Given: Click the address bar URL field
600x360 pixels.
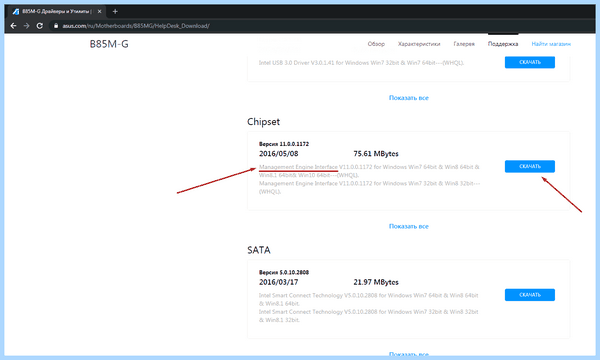Looking at the screenshot, I should (135, 26).
